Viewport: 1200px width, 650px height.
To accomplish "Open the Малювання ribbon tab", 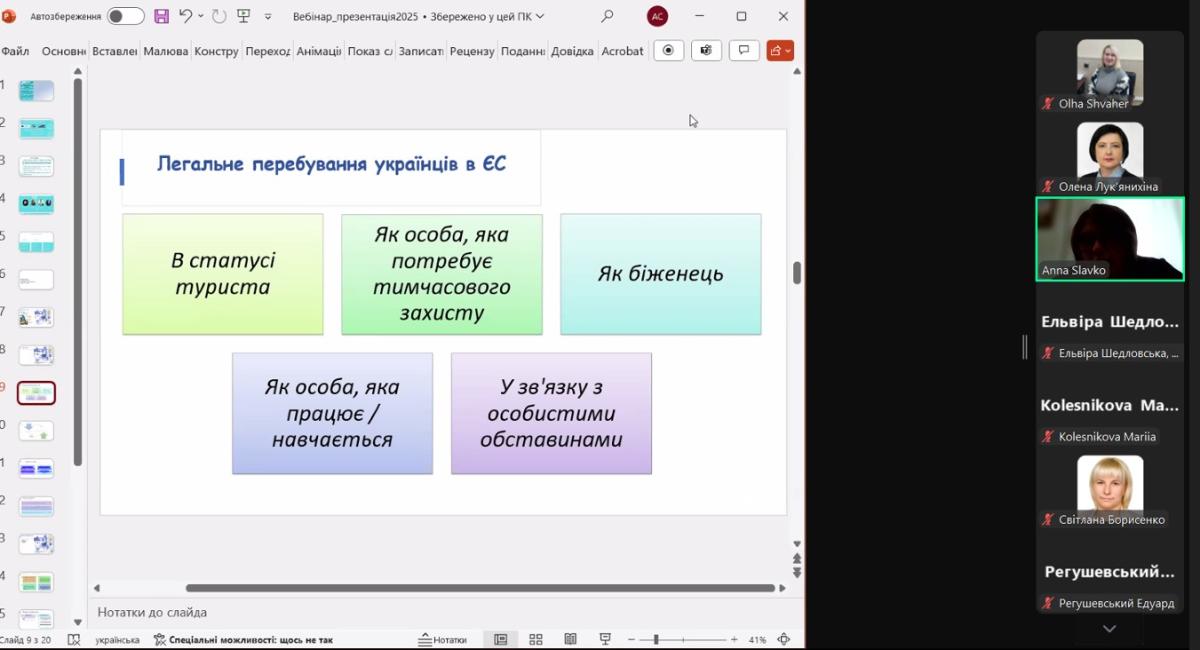I will click(165, 51).
